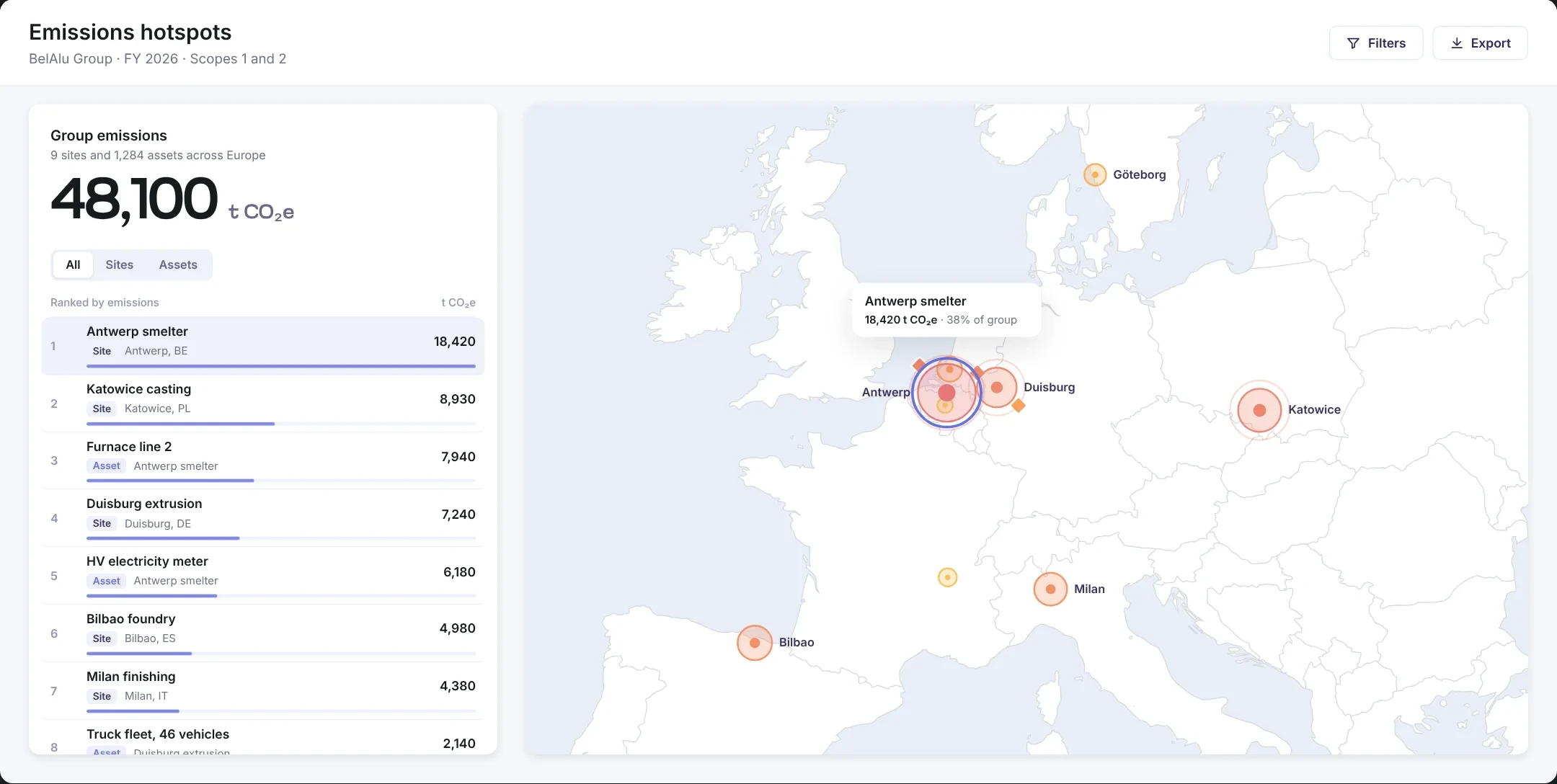1557x784 pixels.
Task: Click the Ranked by emissions header
Action: [x=105, y=303]
